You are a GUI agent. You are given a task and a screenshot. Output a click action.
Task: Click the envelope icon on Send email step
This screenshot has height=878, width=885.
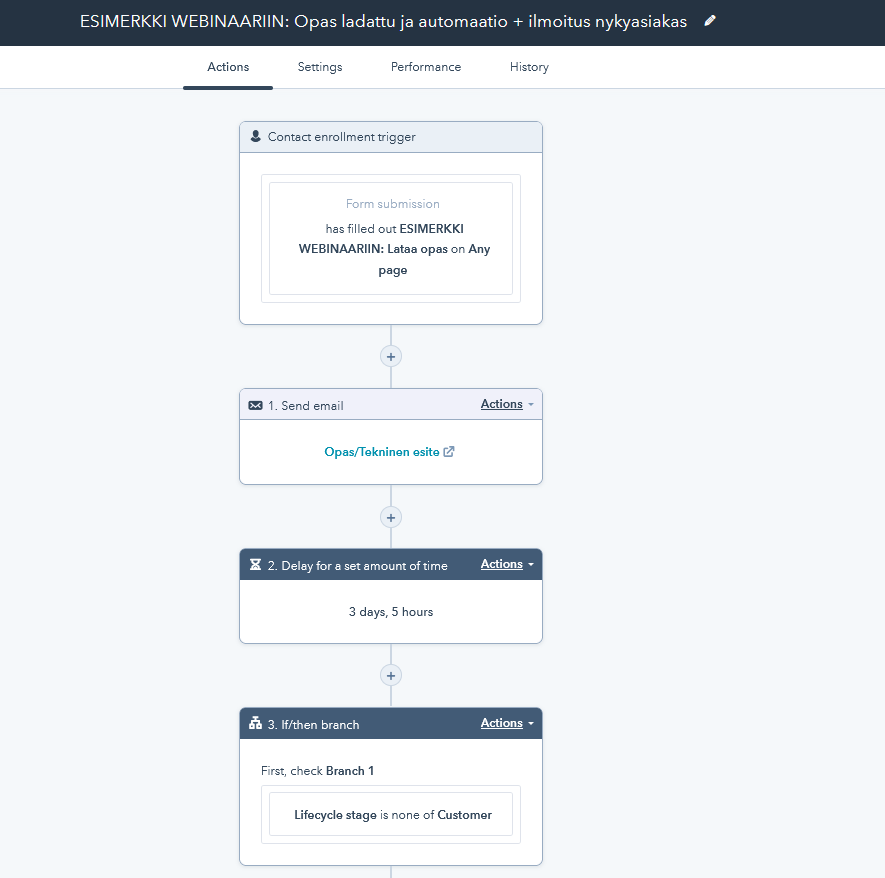coord(256,406)
